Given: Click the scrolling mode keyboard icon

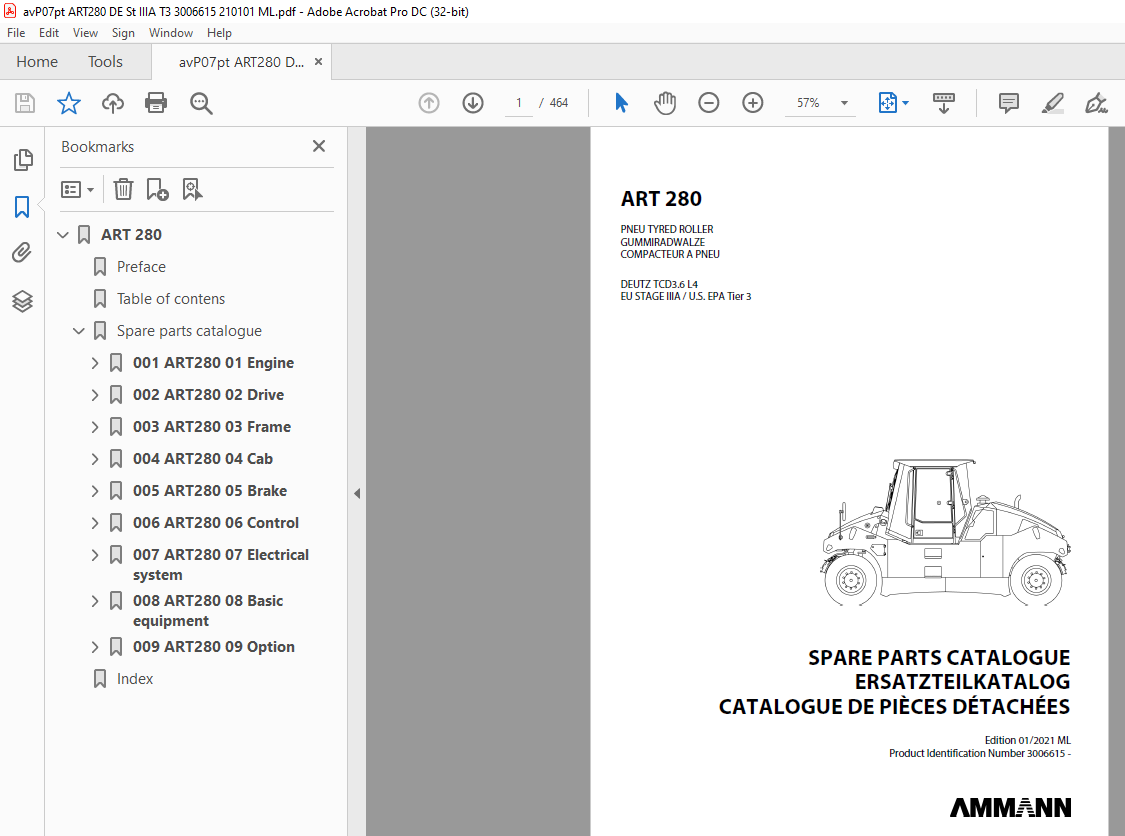Looking at the screenshot, I should 943,103.
